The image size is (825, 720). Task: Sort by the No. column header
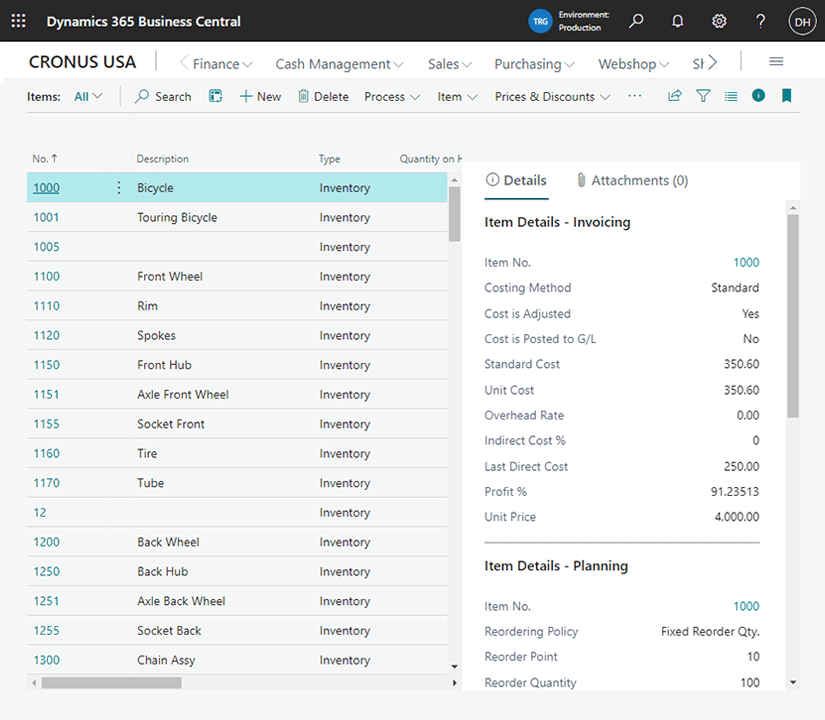click(x=45, y=159)
